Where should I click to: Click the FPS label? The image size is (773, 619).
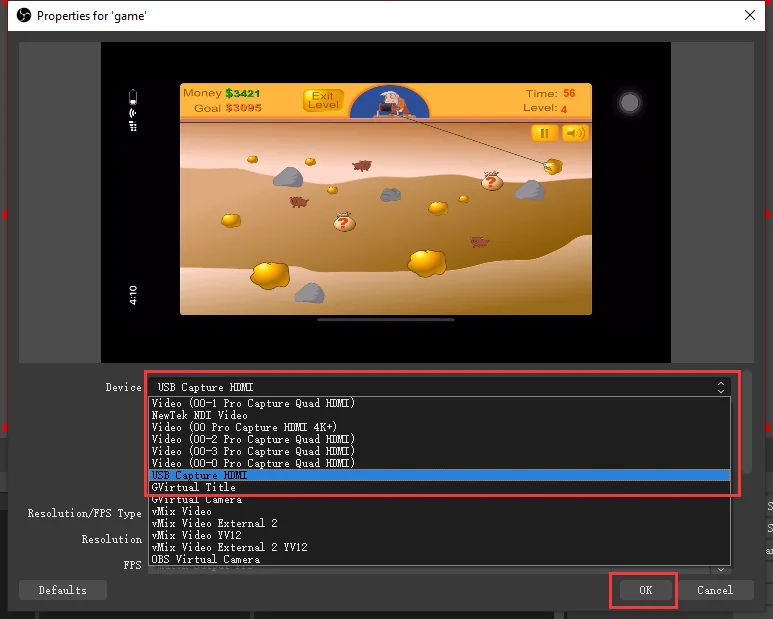132,565
